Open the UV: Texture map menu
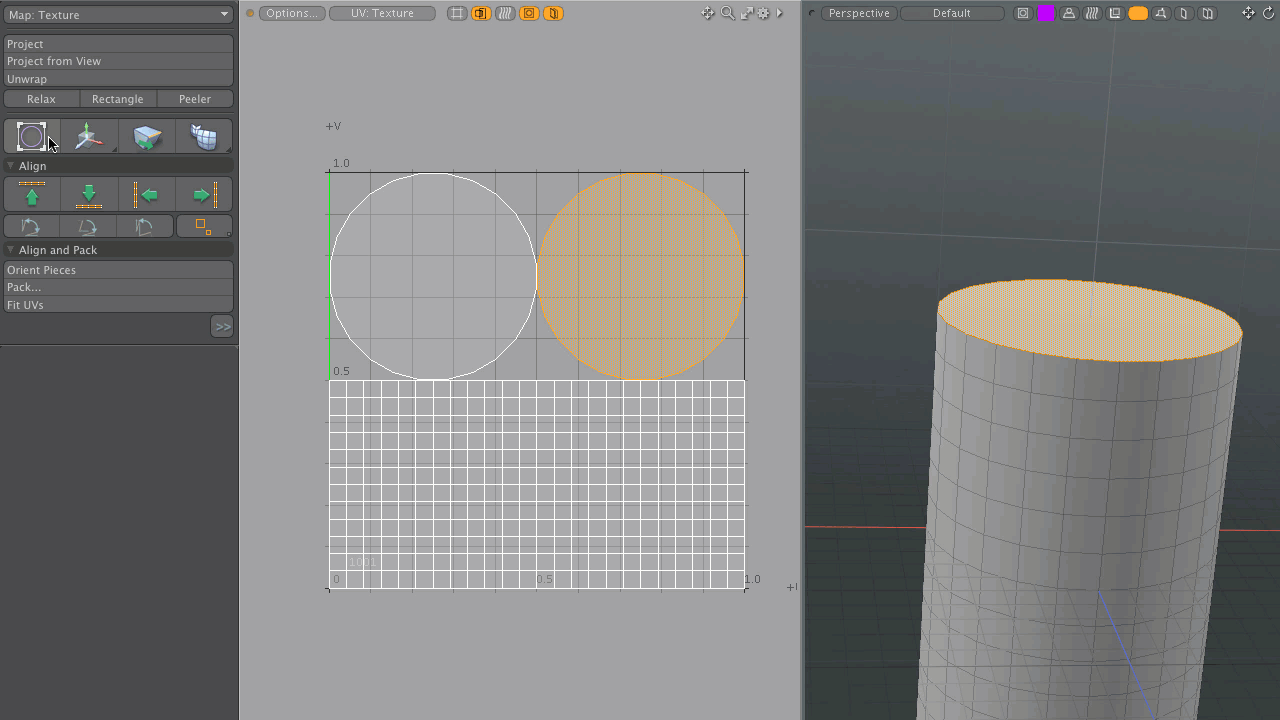The height and width of the screenshot is (720, 1280). pos(382,13)
